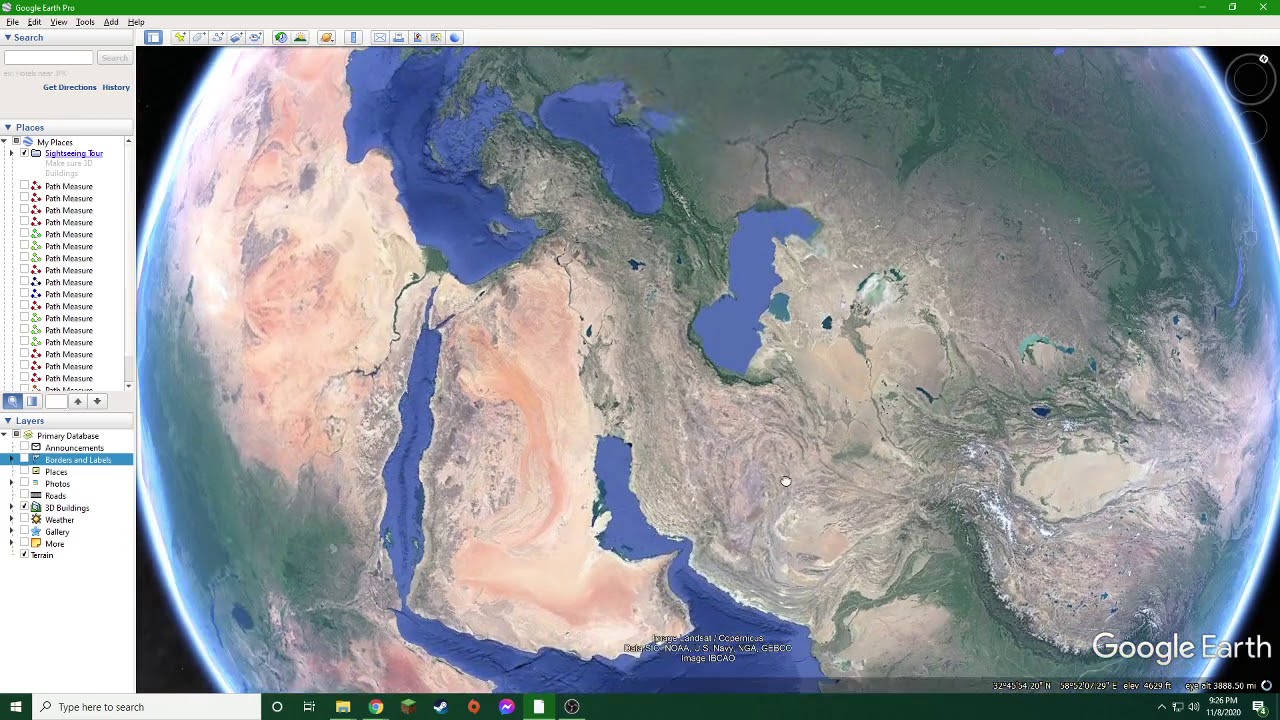Image resolution: width=1280 pixels, height=720 pixels.
Task: Click View in Google Maps icon
Action: point(436,37)
